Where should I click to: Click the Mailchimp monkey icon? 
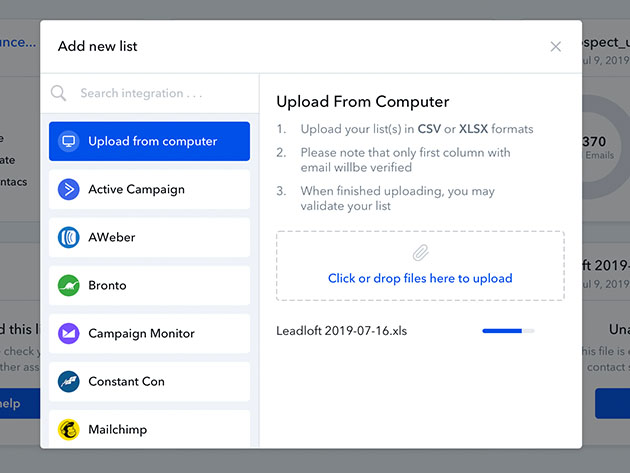[x=69, y=429]
